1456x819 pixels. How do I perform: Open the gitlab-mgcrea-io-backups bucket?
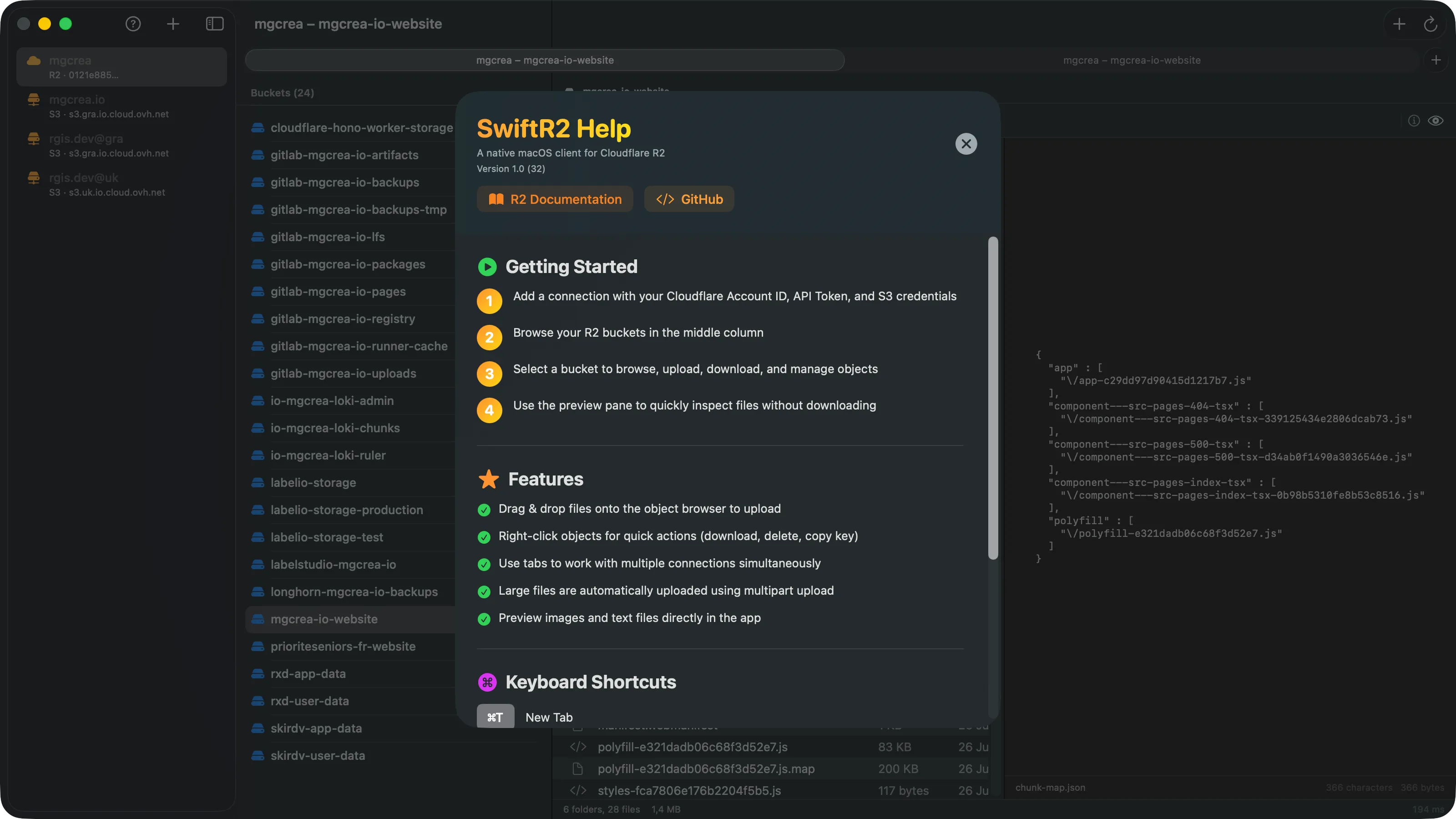tap(344, 182)
